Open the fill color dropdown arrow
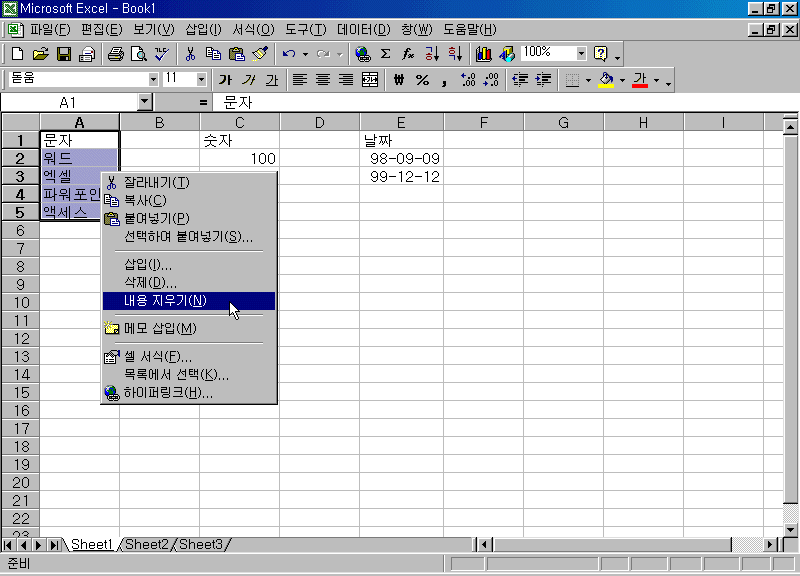800x576 pixels. [x=622, y=80]
